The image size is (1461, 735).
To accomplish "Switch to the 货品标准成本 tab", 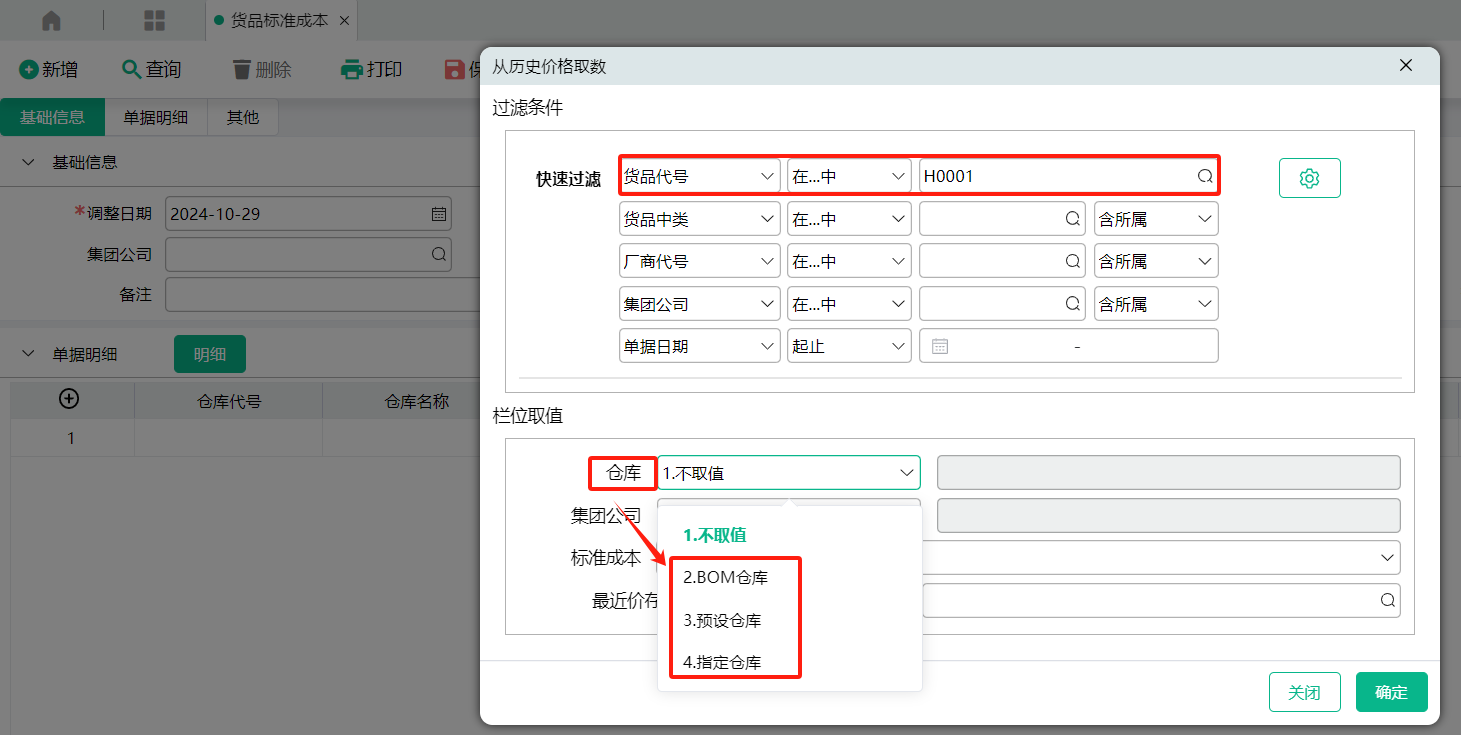I will click(x=279, y=20).
